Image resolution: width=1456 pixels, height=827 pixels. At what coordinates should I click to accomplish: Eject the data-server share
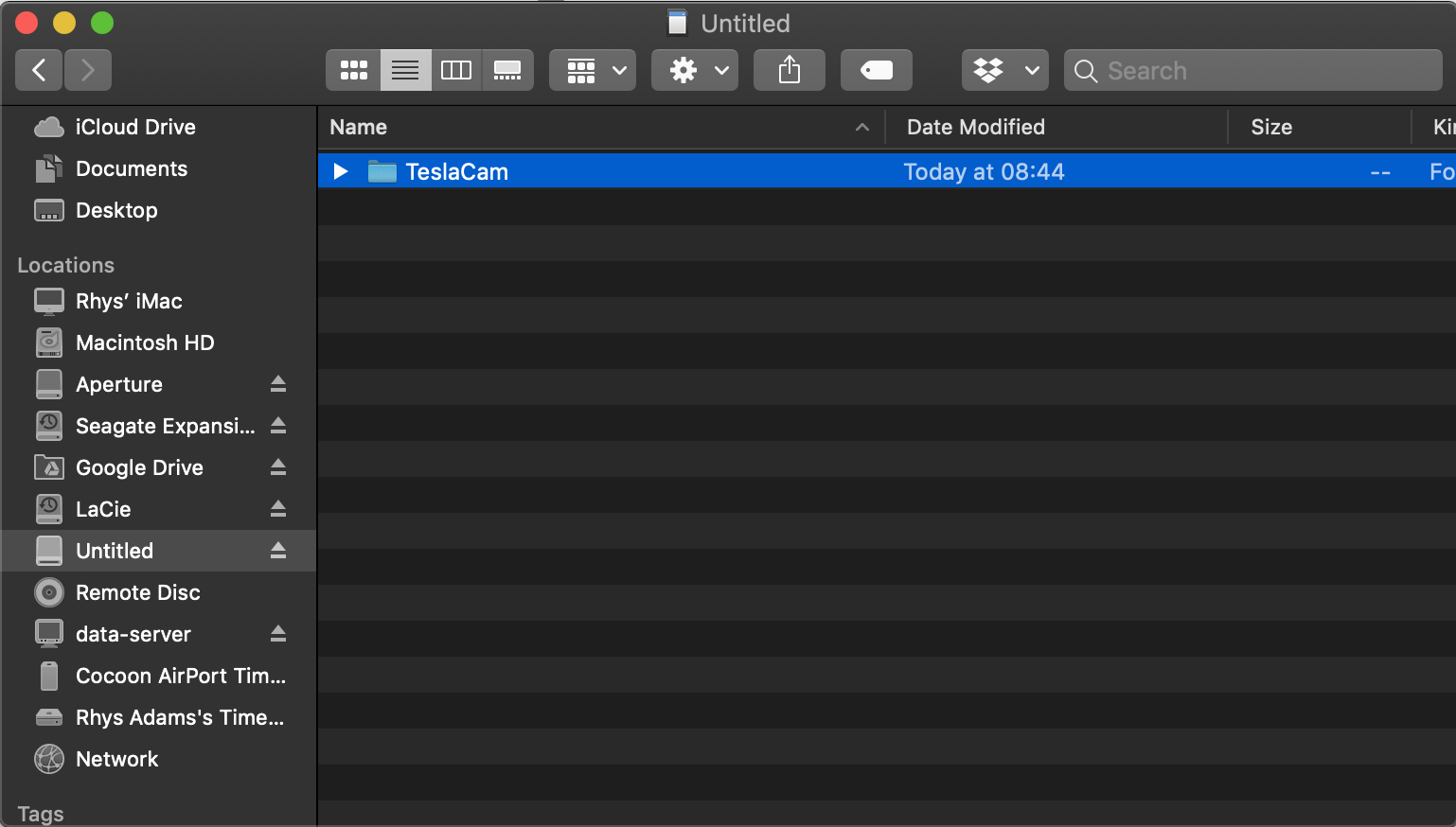click(x=278, y=634)
